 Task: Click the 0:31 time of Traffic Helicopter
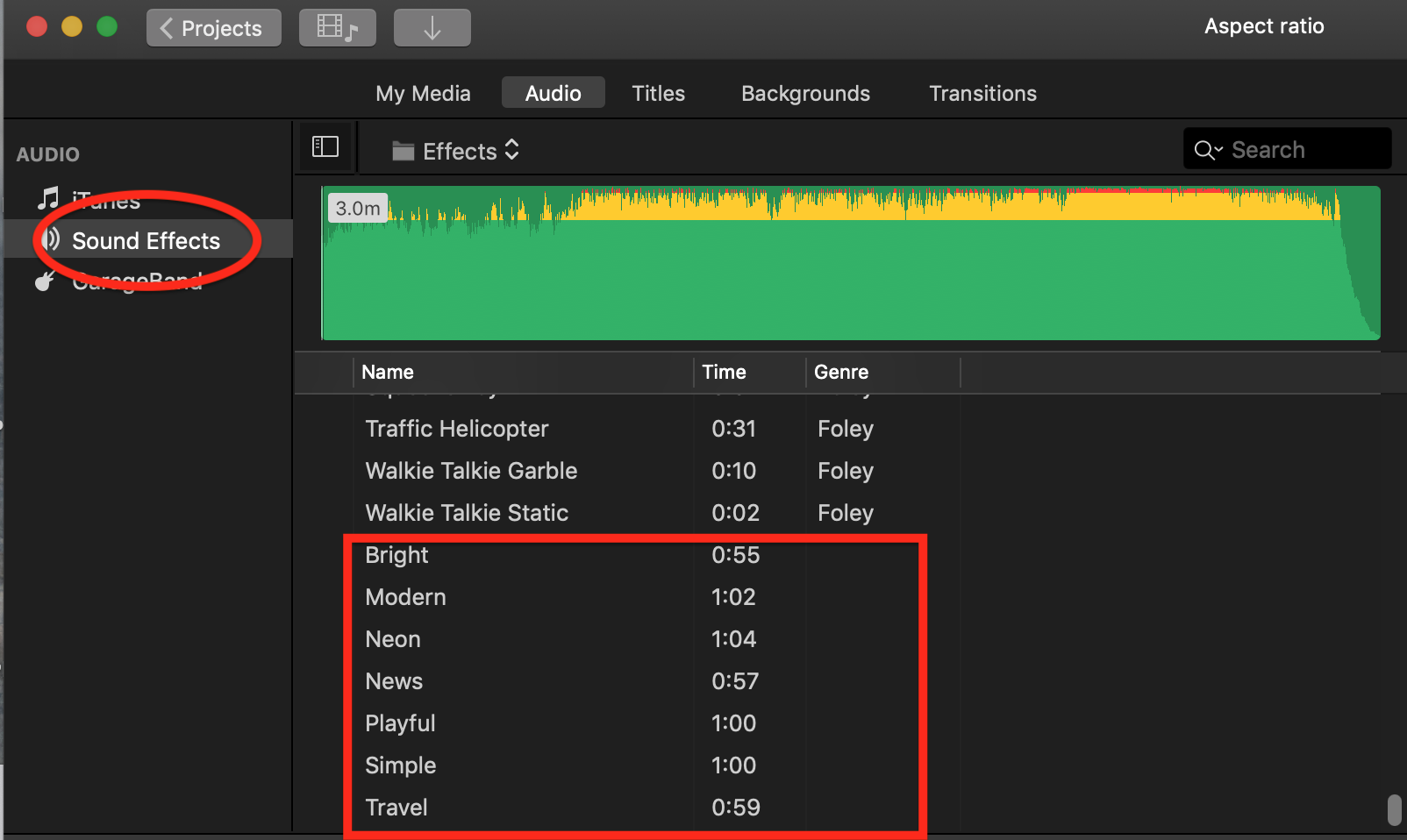click(x=734, y=429)
